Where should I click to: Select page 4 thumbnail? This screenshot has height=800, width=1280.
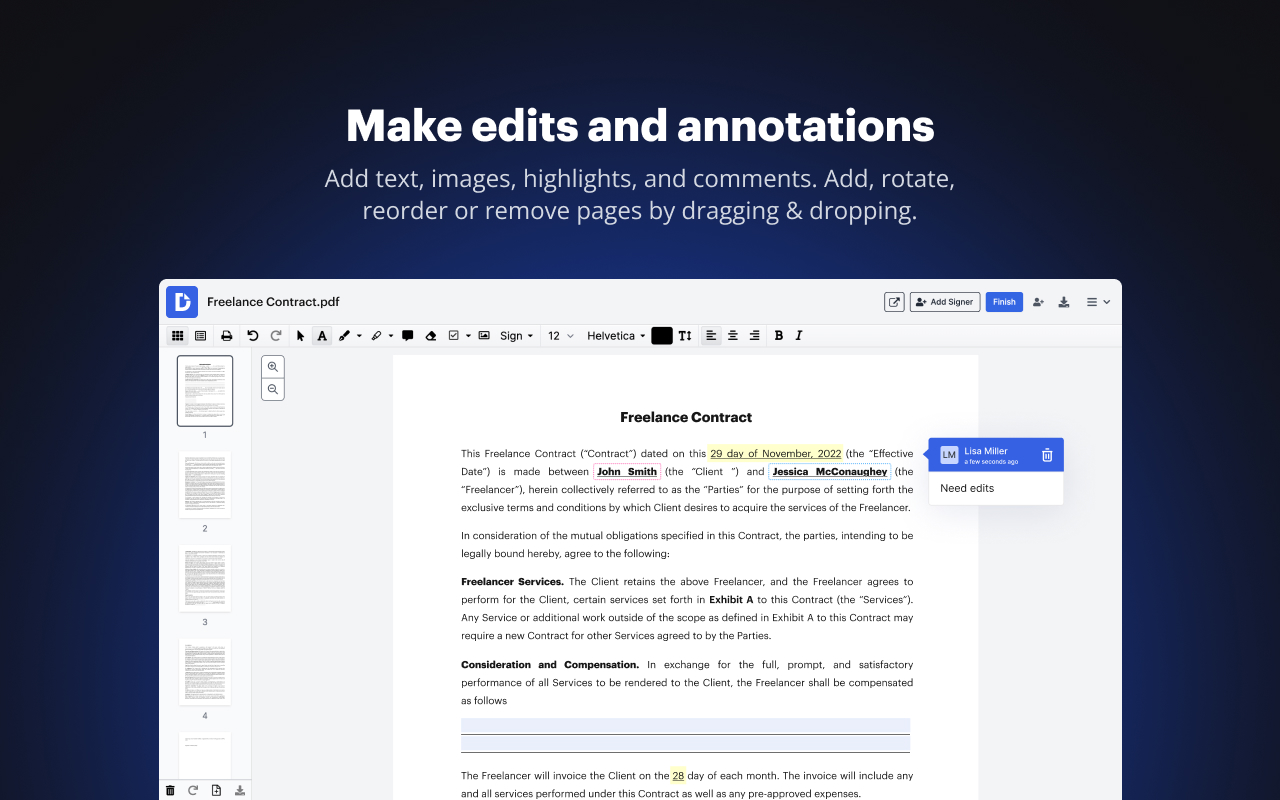click(205, 672)
